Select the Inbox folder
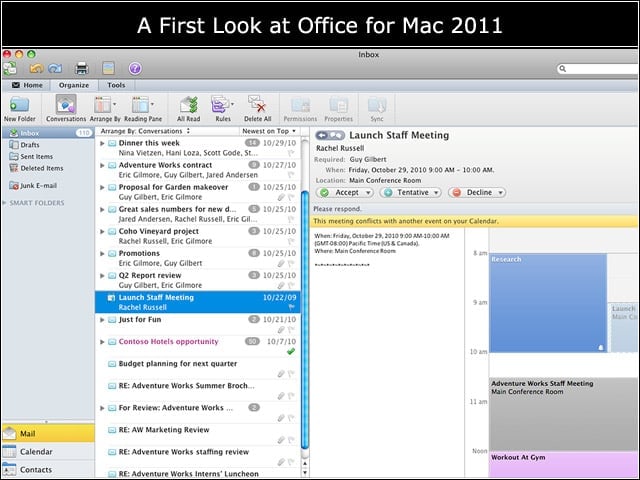 [48, 133]
